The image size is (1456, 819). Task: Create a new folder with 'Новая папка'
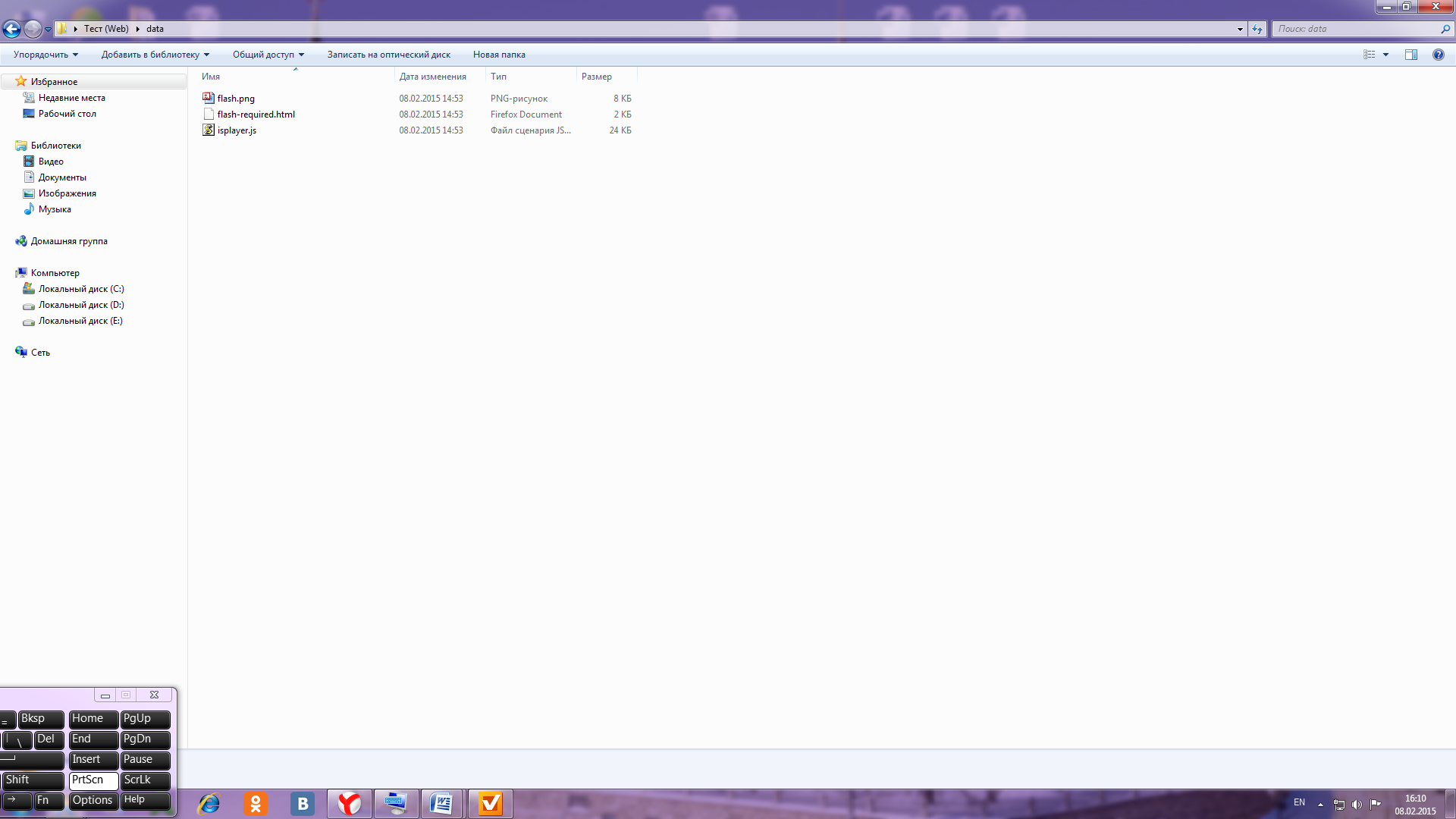click(x=499, y=55)
